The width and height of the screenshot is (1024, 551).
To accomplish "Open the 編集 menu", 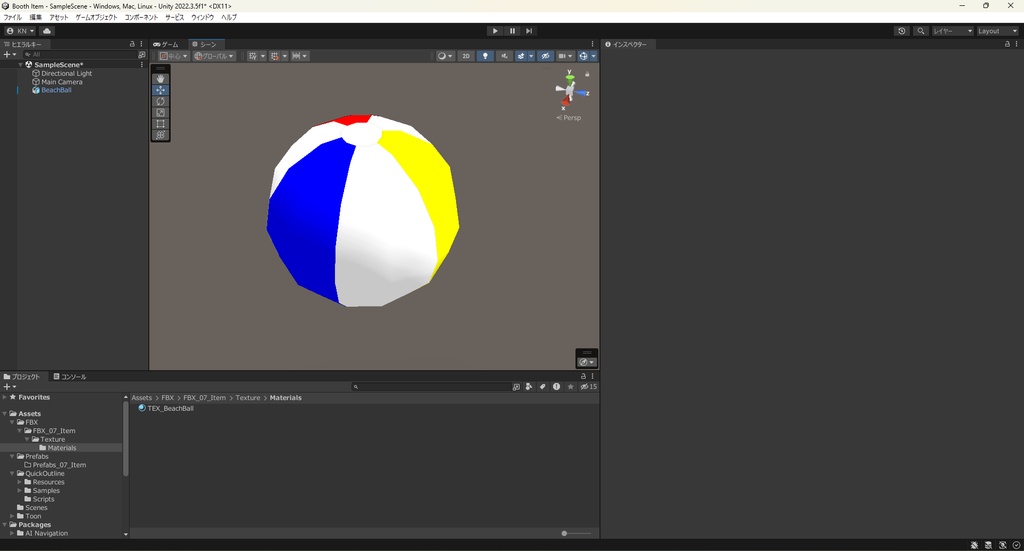I will point(35,18).
